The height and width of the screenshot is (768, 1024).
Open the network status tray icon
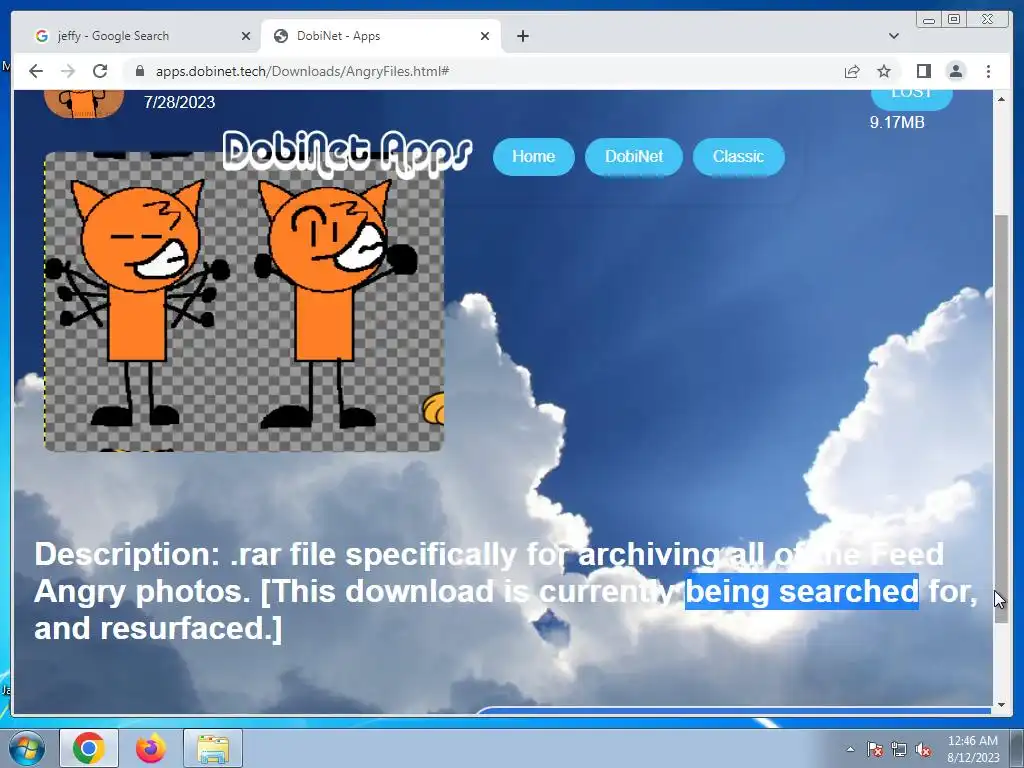(899, 749)
